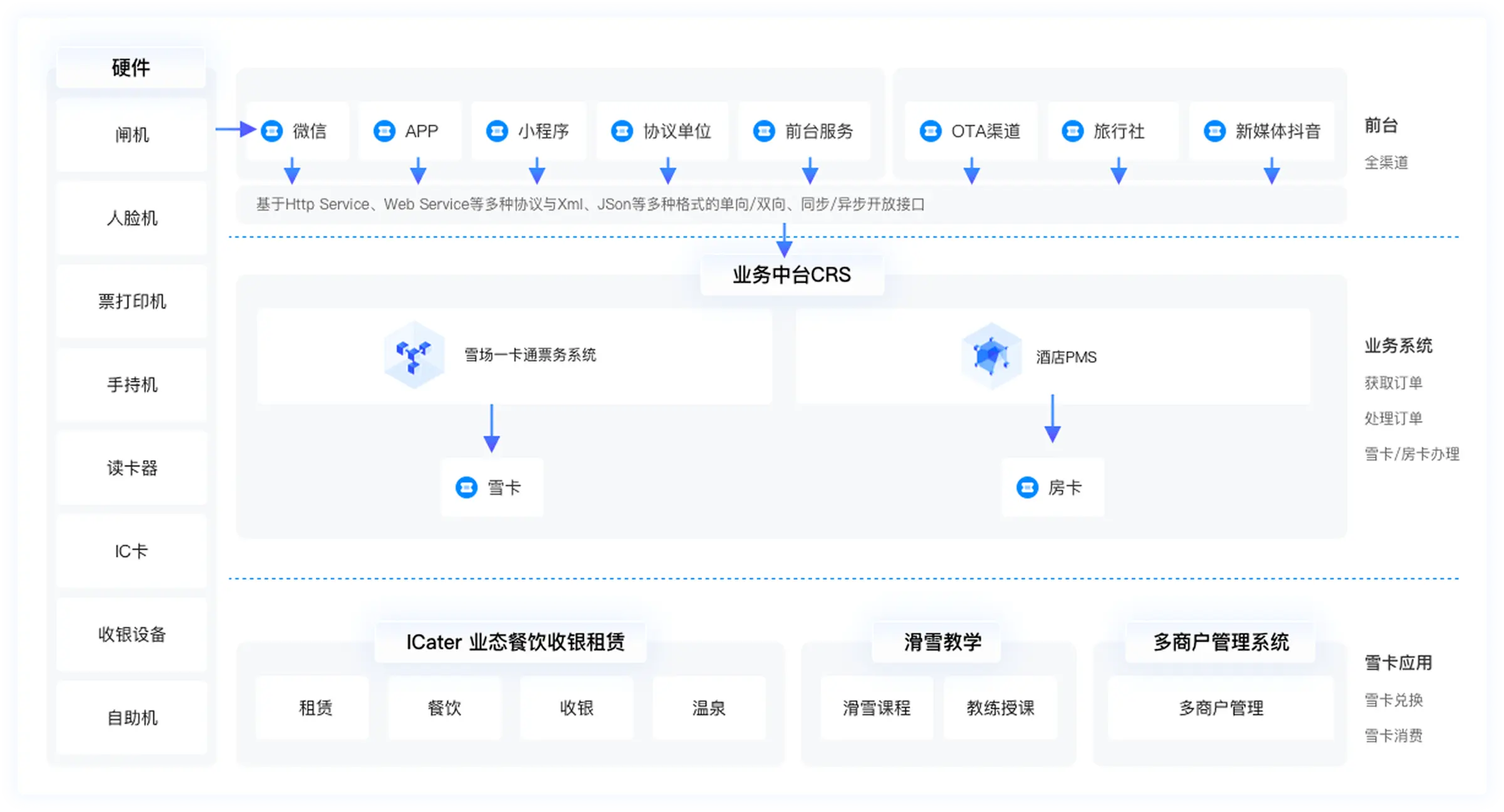Click the 小程序 mini-program icon

click(x=496, y=131)
